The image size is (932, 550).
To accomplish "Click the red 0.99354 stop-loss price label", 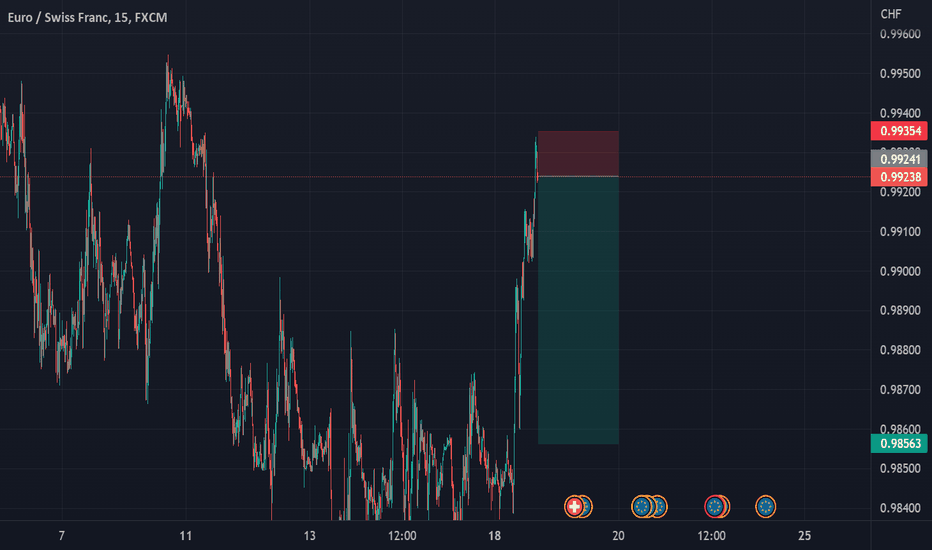I will 899,131.
